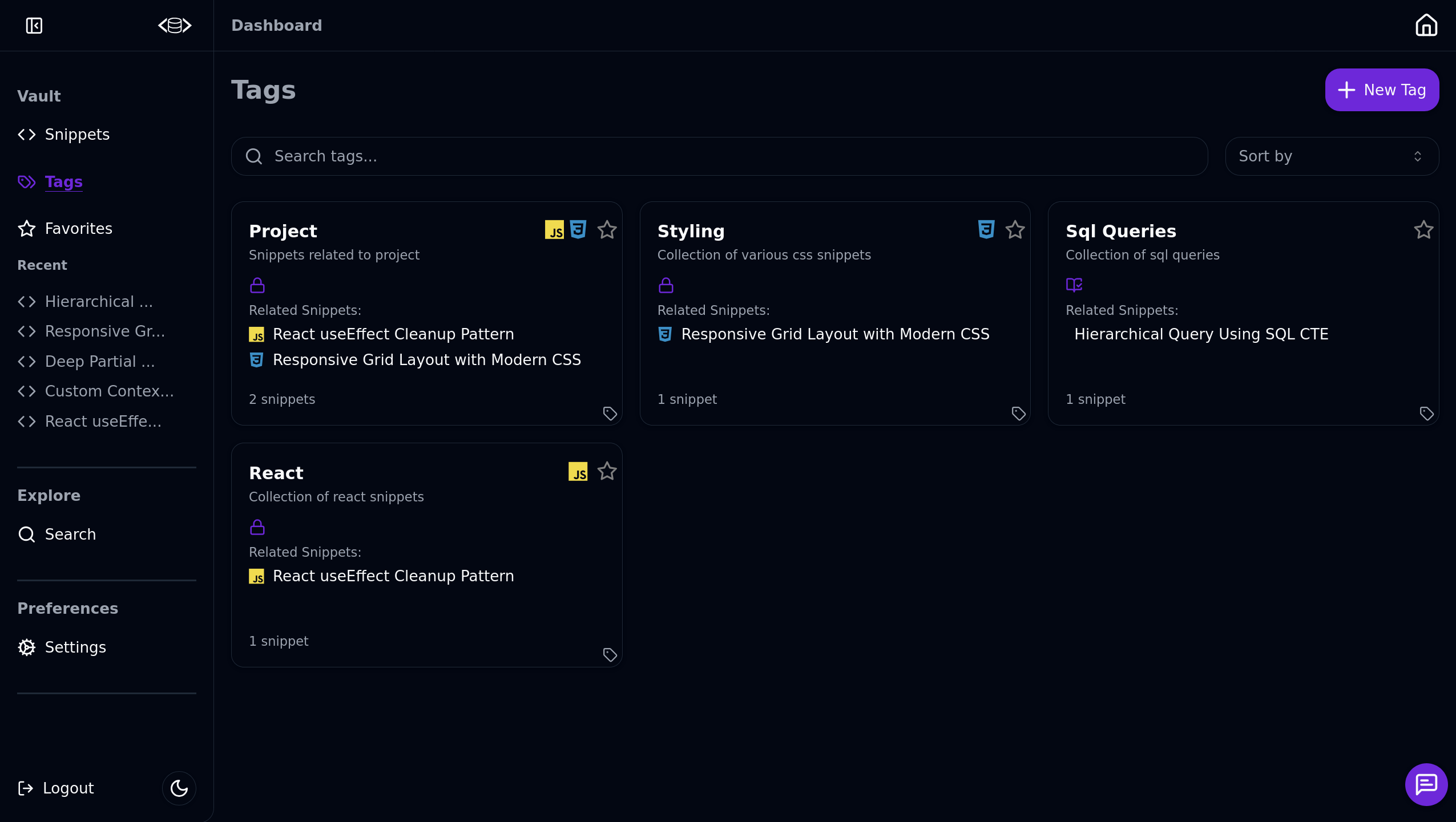Open Responsive Grid Layout in Styling card
The image size is (1456, 822).
pyautogui.click(x=836, y=334)
